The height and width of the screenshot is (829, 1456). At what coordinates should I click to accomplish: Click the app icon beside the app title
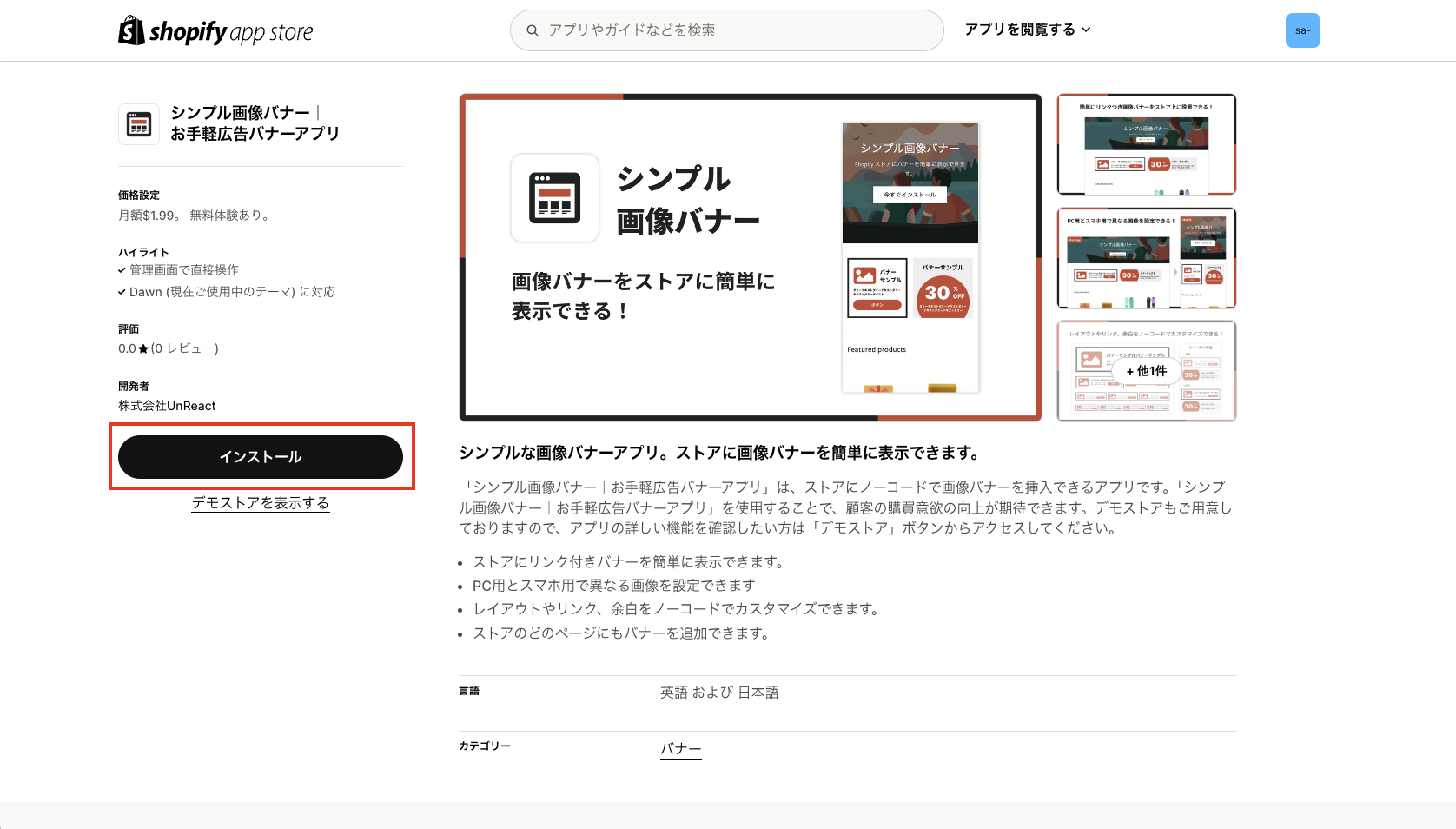pos(138,123)
